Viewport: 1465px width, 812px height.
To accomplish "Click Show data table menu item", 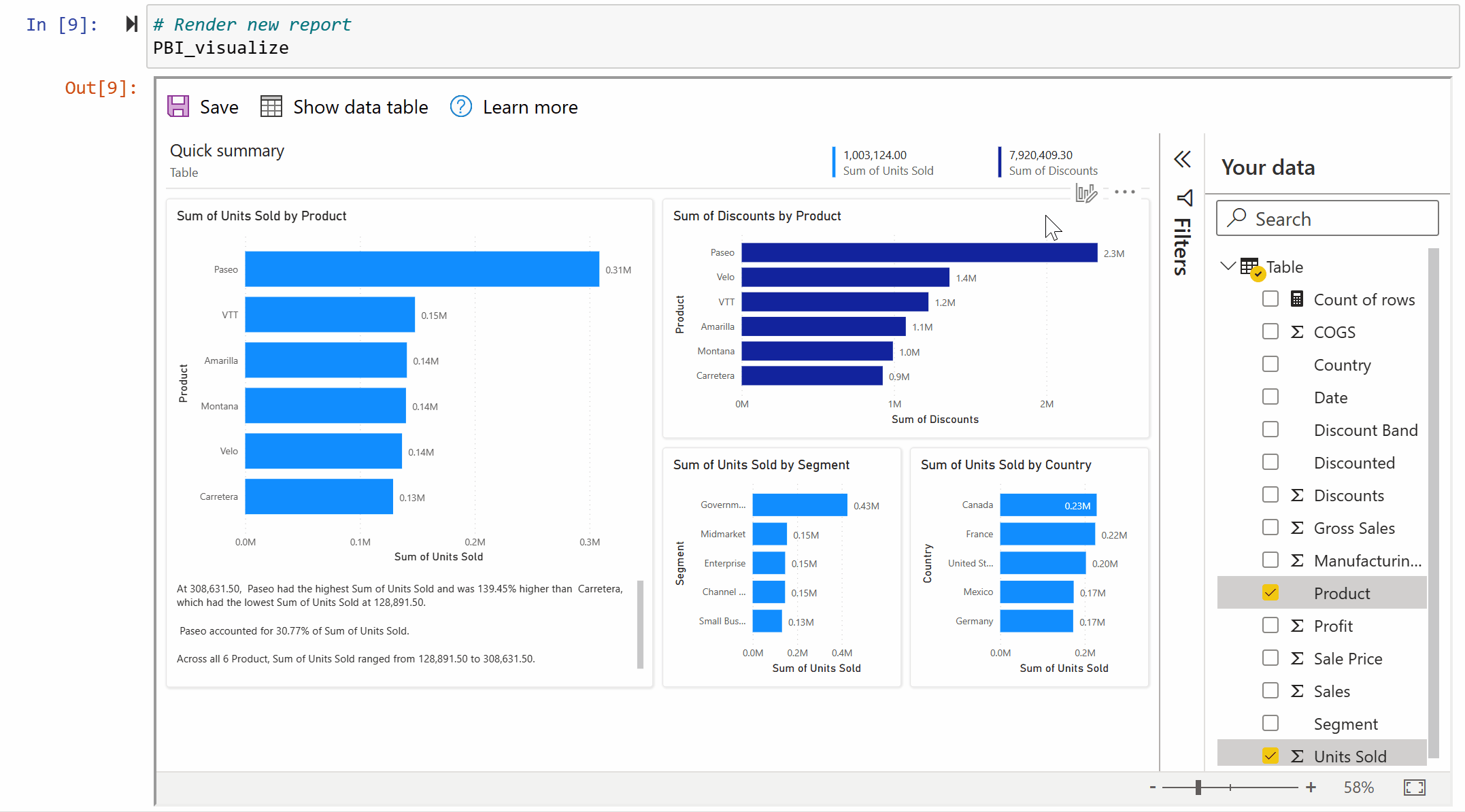I will pyautogui.click(x=343, y=107).
